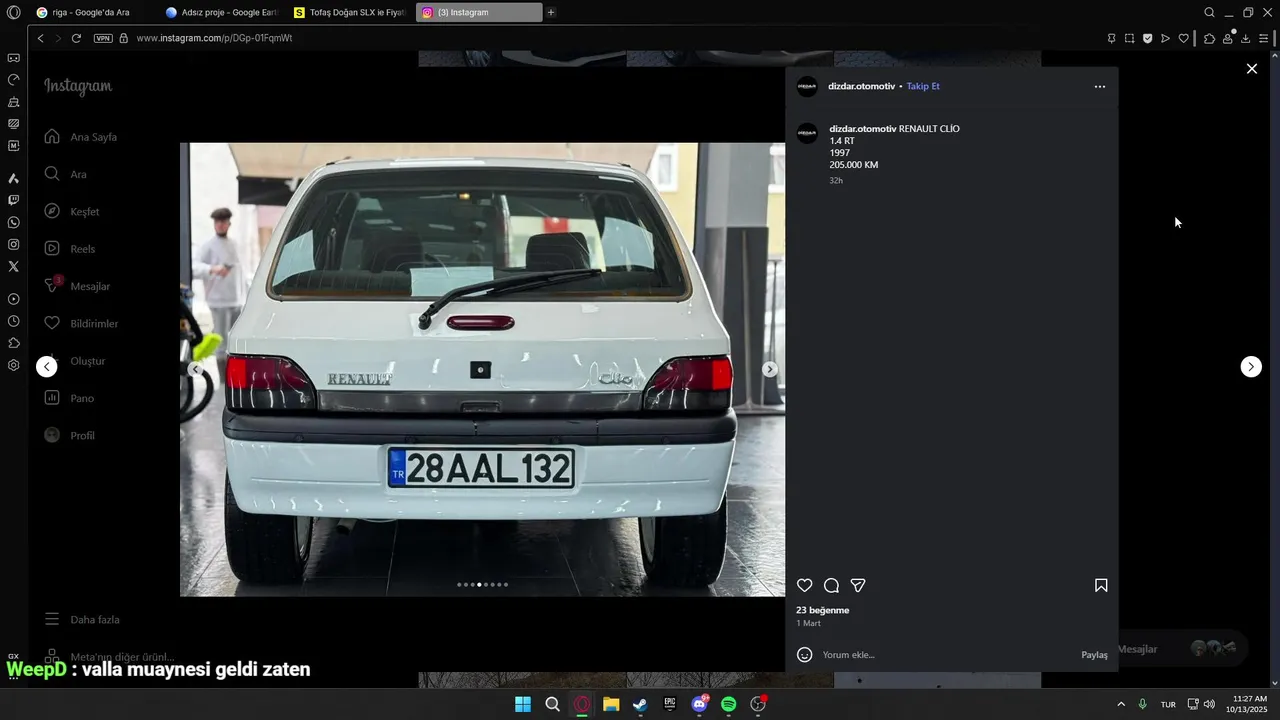
Task: Show previous photo in carousel
Action: 196,370
